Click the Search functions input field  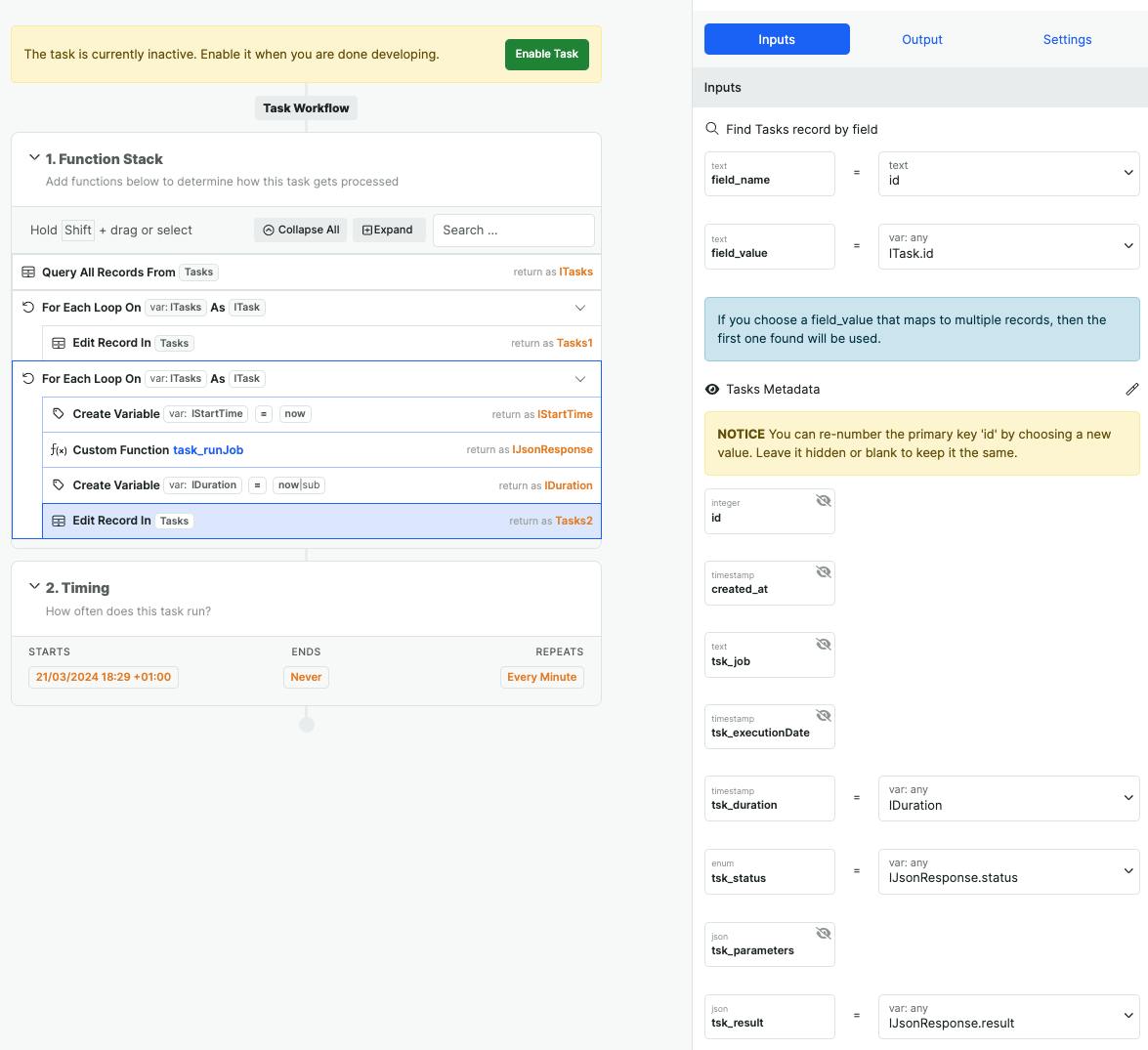click(x=513, y=230)
